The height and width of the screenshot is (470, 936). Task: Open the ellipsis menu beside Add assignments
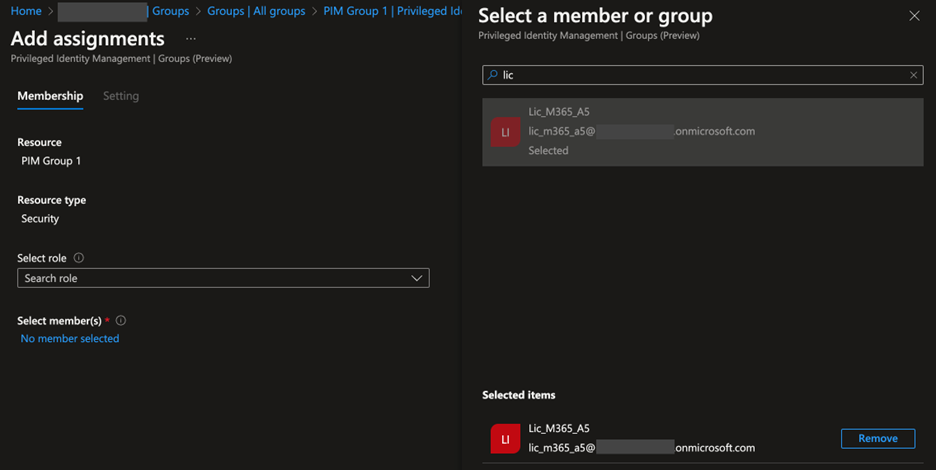coord(190,39)
